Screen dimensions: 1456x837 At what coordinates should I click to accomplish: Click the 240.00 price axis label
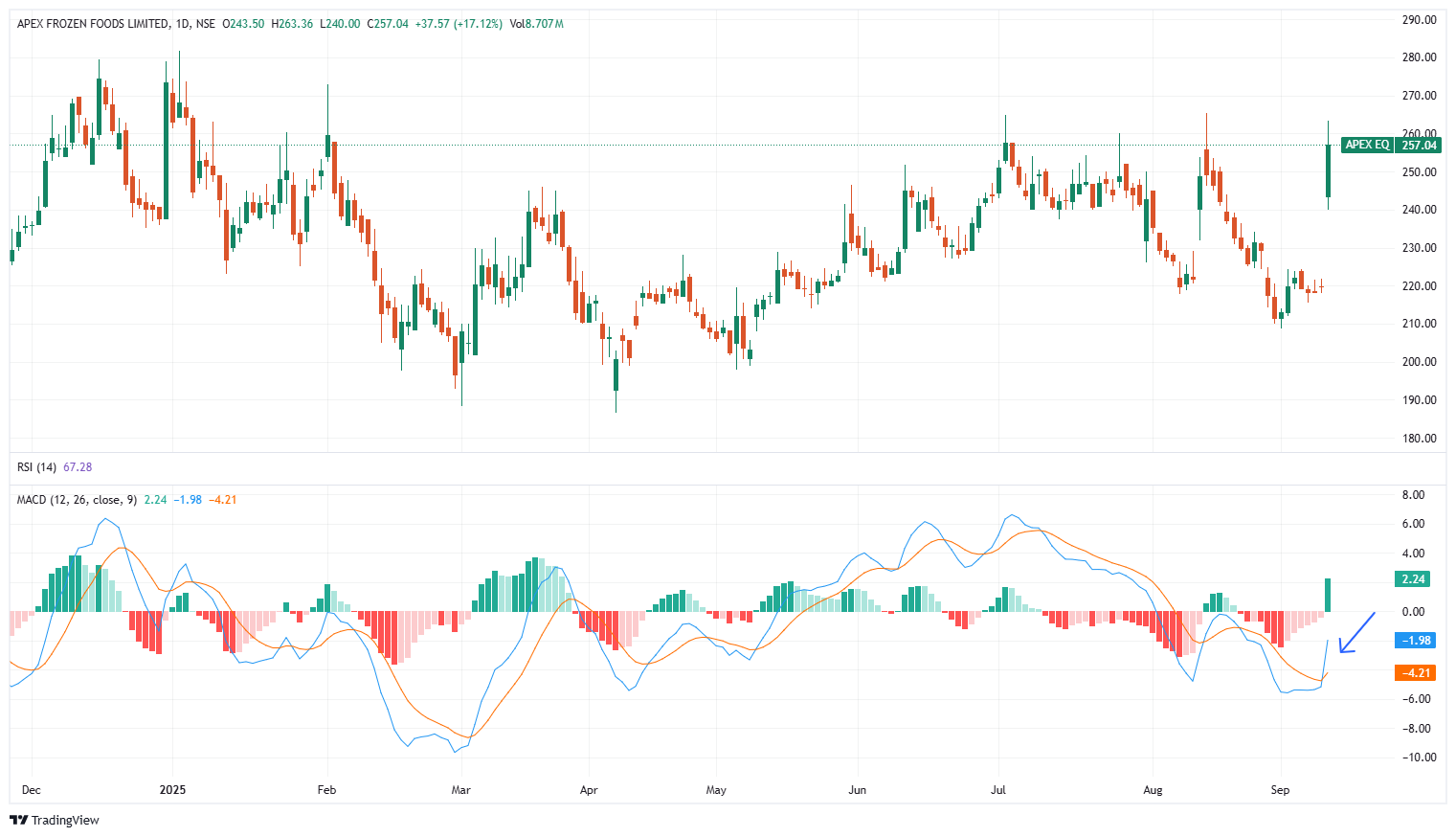point(1419,210)
